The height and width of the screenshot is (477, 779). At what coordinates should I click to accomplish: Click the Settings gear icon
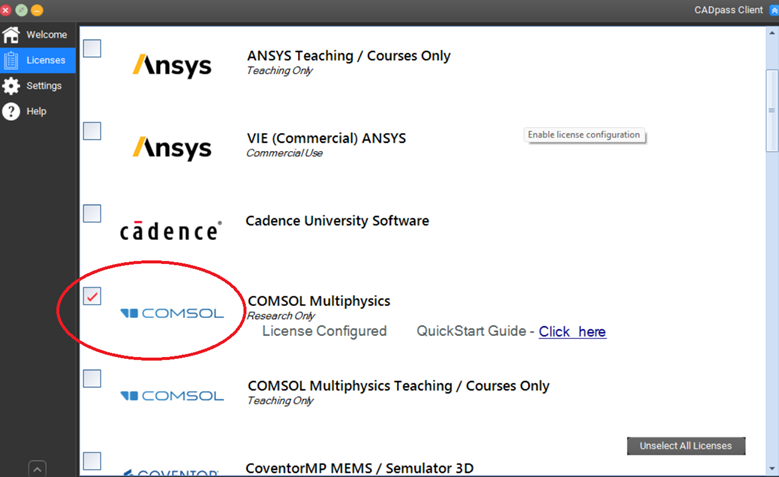(11, 86)
